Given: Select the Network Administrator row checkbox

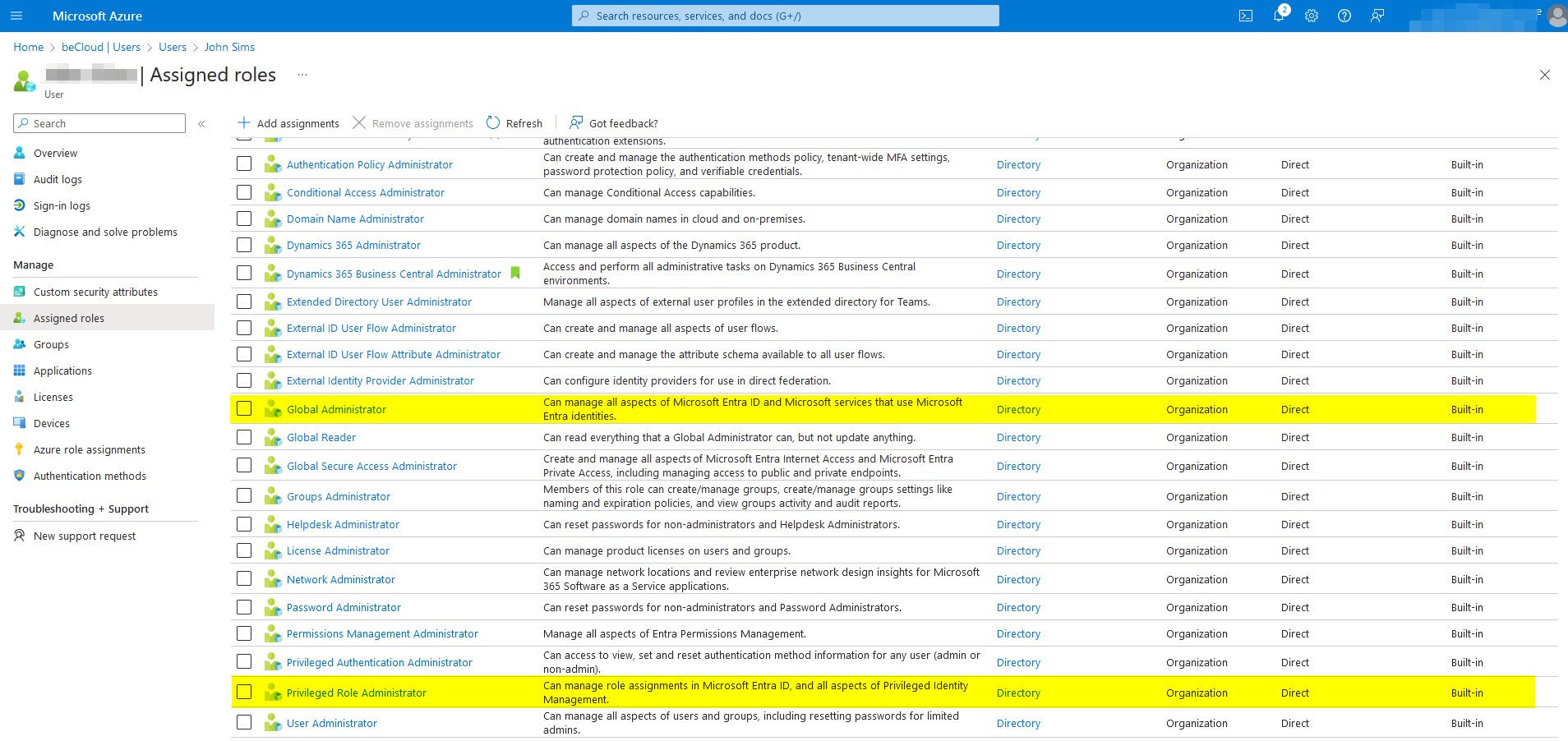Looking at the screenshot, I should coord(244,578).
